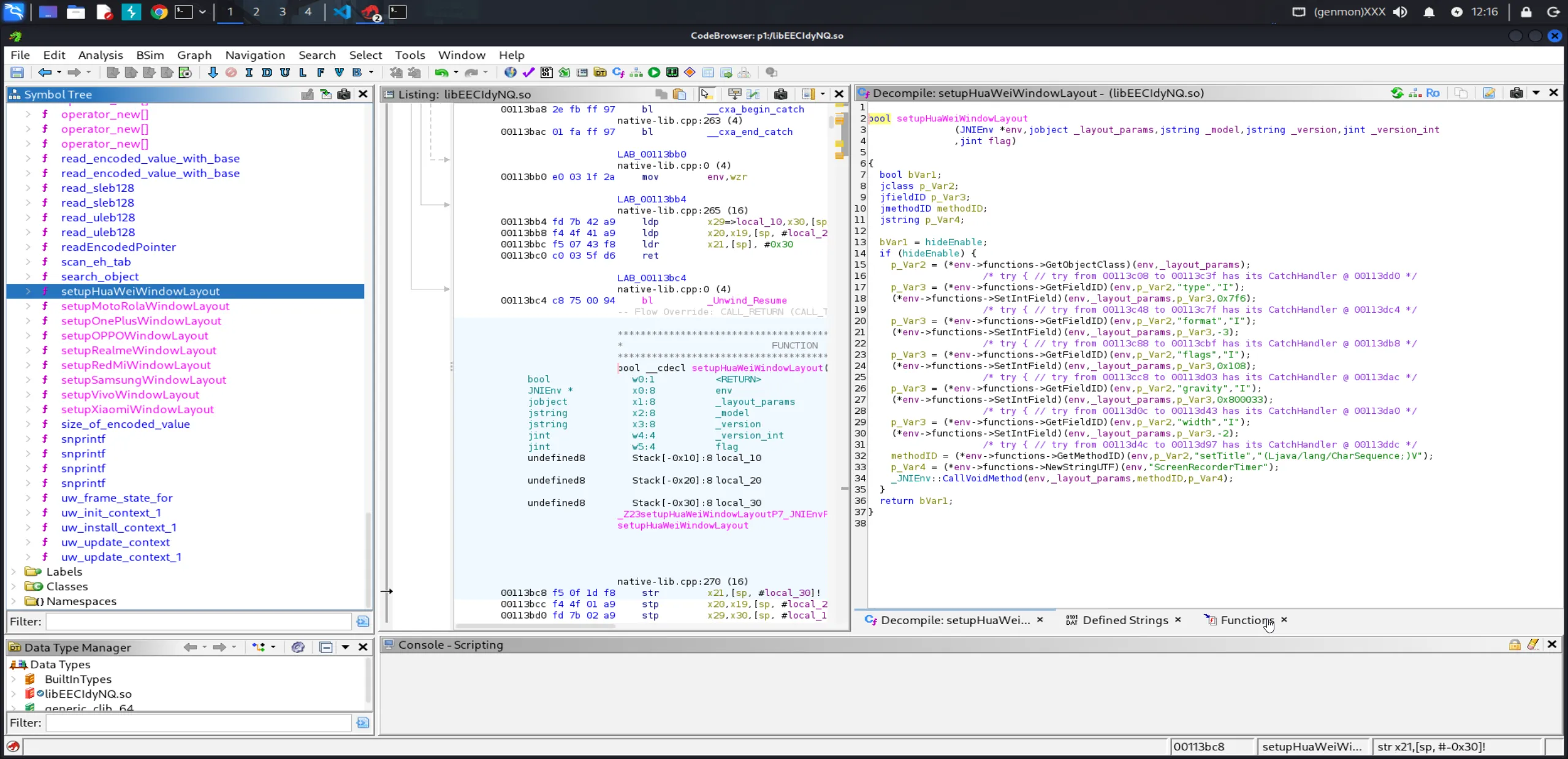
Task: Select the setupSamsungWindowLayout function
Action: click(143, 380)
